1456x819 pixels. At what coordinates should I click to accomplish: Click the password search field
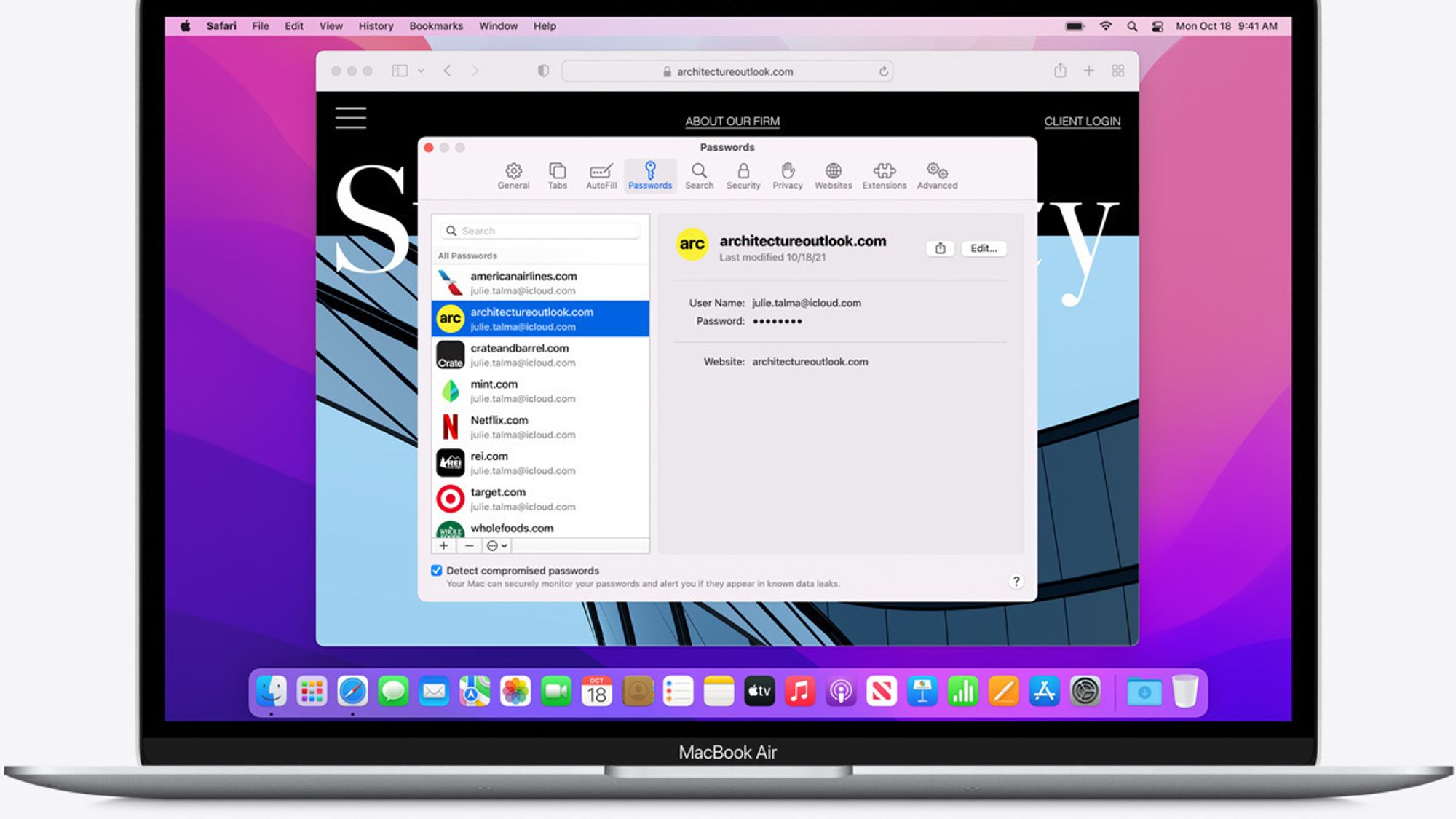click(540, 231)
